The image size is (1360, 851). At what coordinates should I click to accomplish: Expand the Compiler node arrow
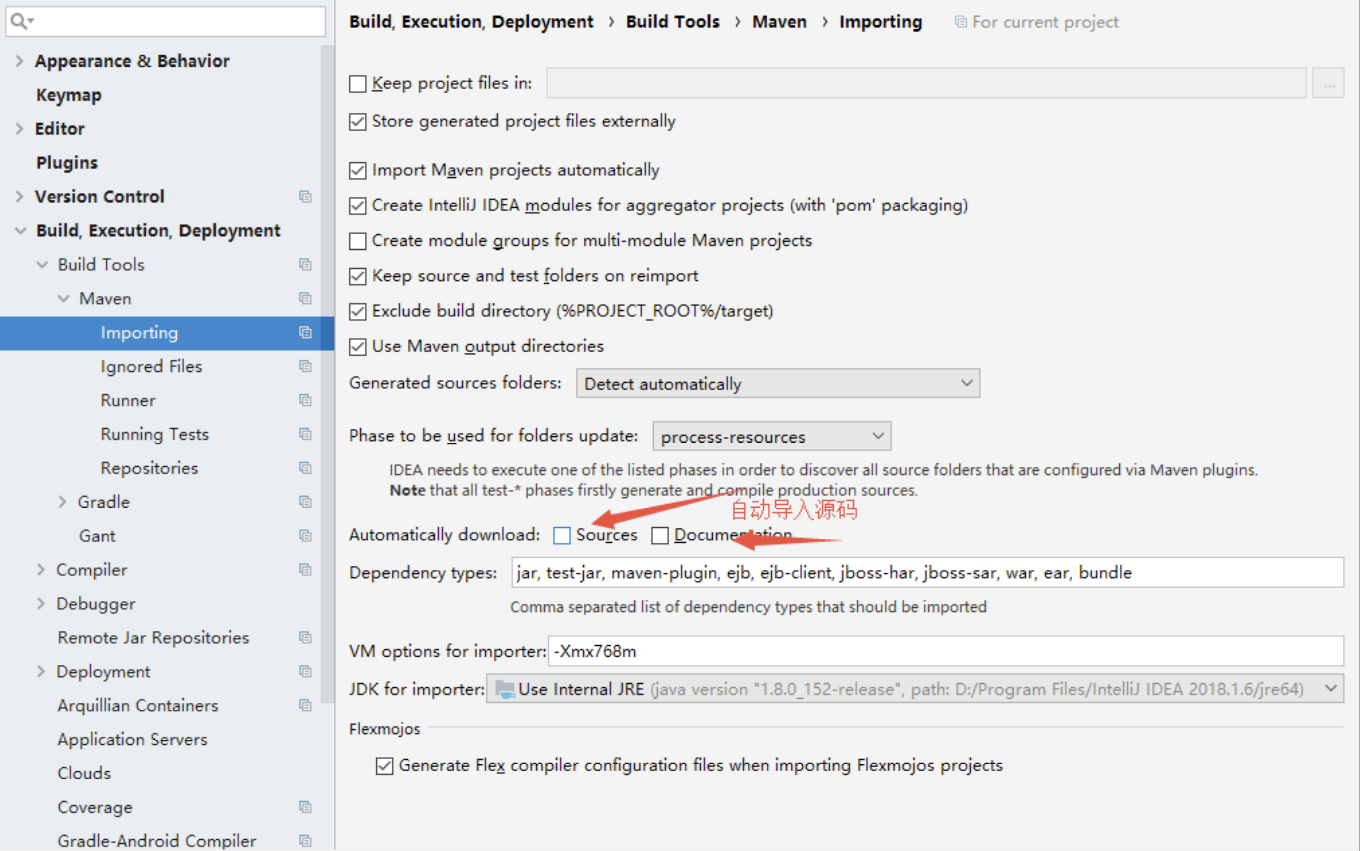point(41,570)
